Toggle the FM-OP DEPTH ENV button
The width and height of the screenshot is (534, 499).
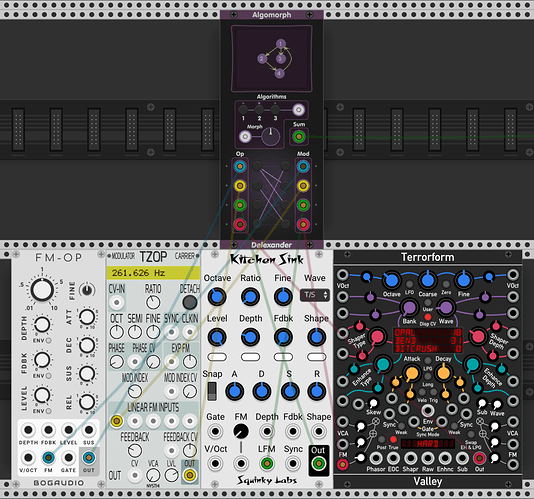tap(49, 340)
